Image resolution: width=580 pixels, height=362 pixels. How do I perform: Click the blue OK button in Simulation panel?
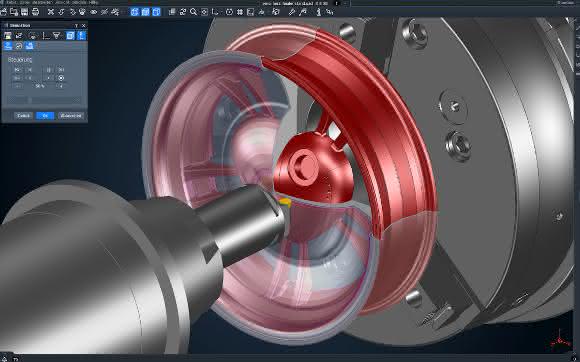point(45,116)
